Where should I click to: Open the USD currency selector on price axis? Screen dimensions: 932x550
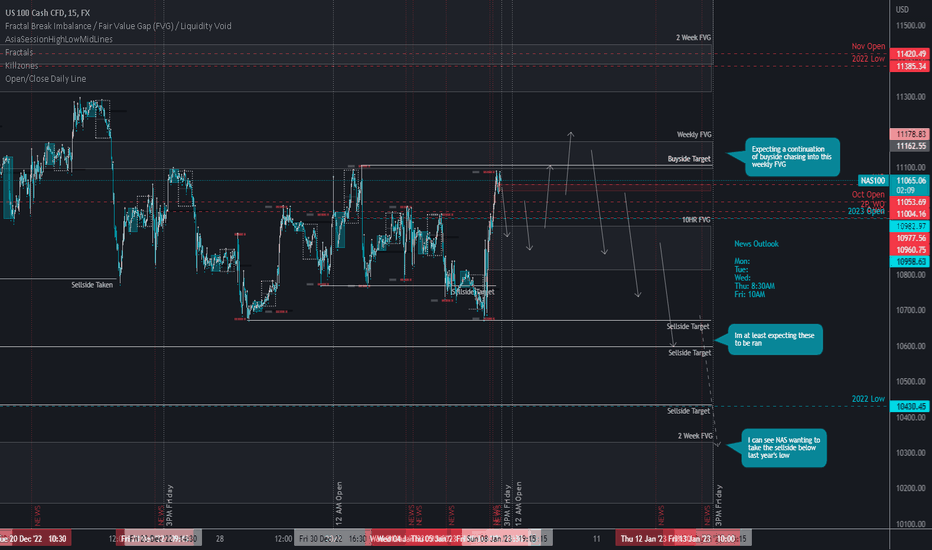(902, 9)
